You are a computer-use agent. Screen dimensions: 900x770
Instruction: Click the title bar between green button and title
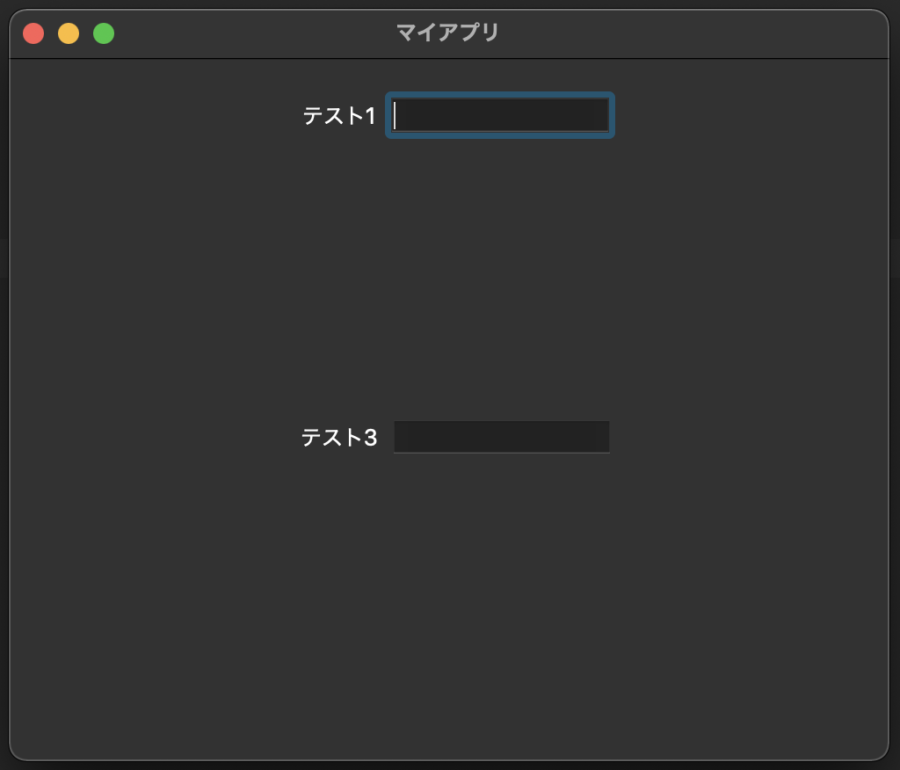pos(250,33)
